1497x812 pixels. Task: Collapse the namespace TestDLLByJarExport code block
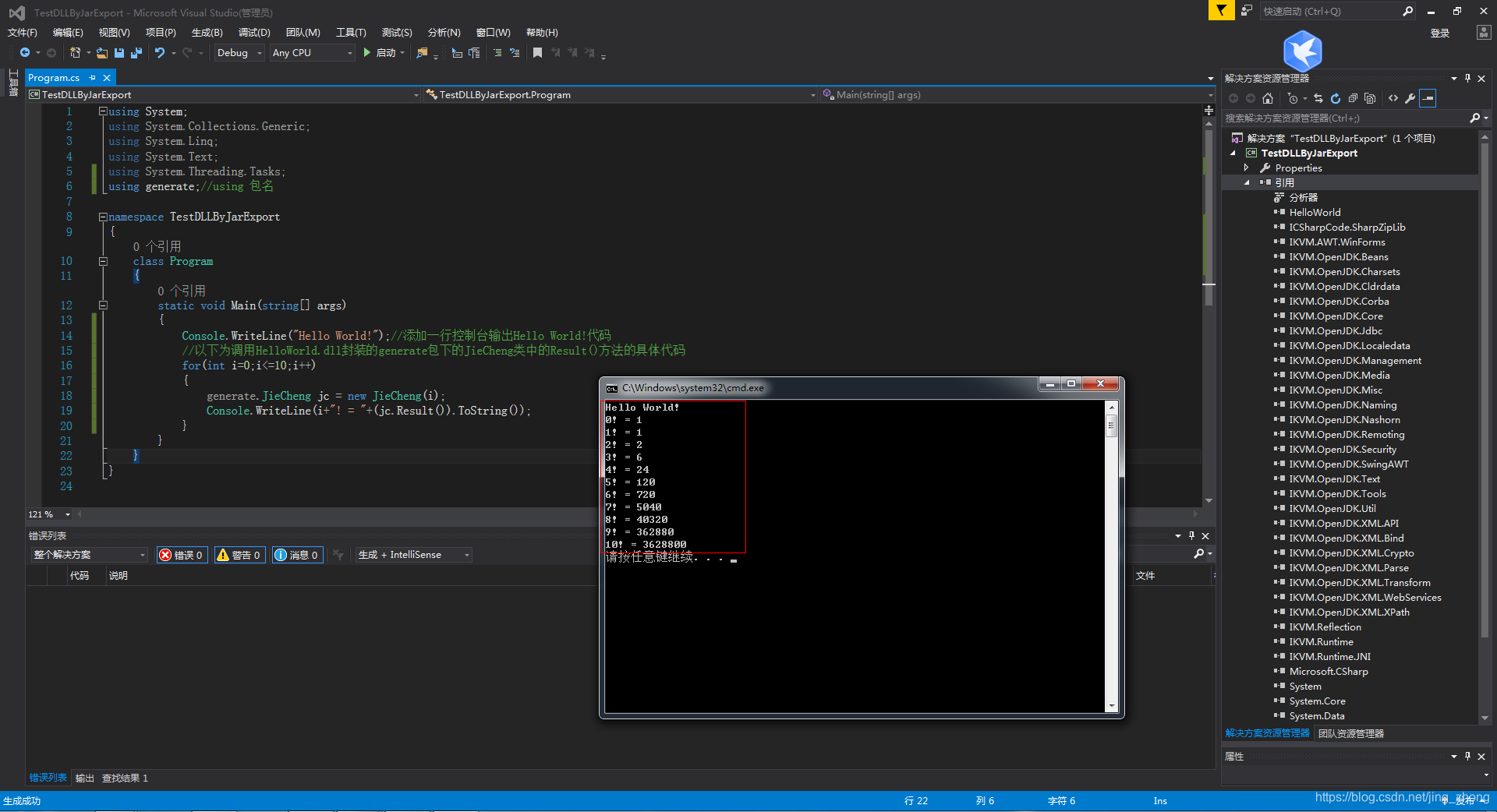(x=103, y=217)
